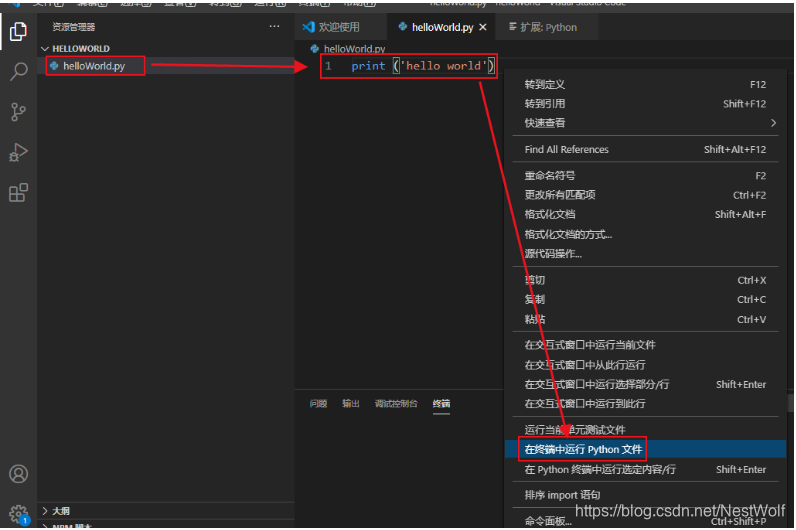
Task: Open the Accounts icon in activity bar
Action: point(18,474)
